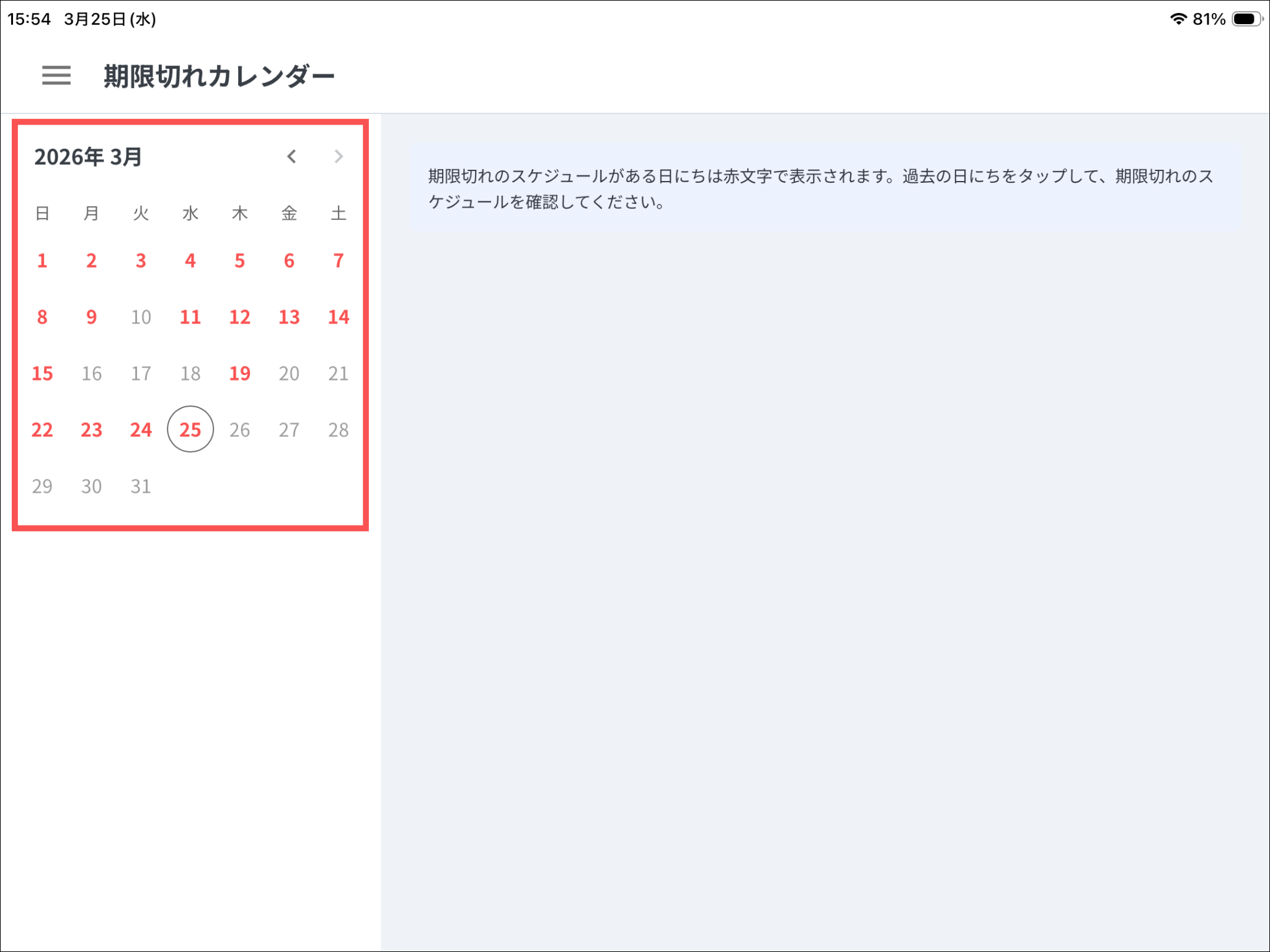Screen dimensions: 1270x952
Task: Select date March 10
Action: [141, 317]
